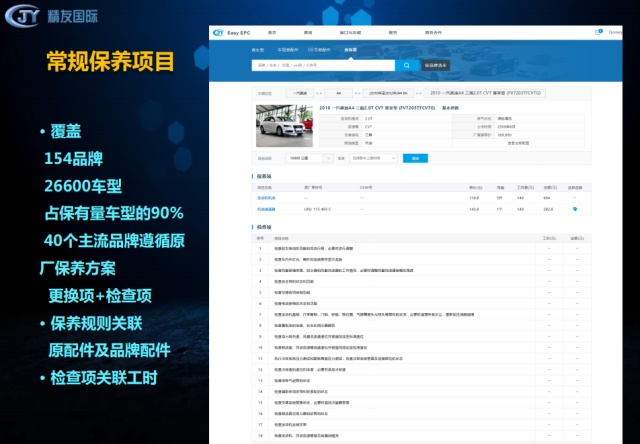
Task: Expand the 一汽奥迪 brand breadcrumb selector
Action: 302,92
